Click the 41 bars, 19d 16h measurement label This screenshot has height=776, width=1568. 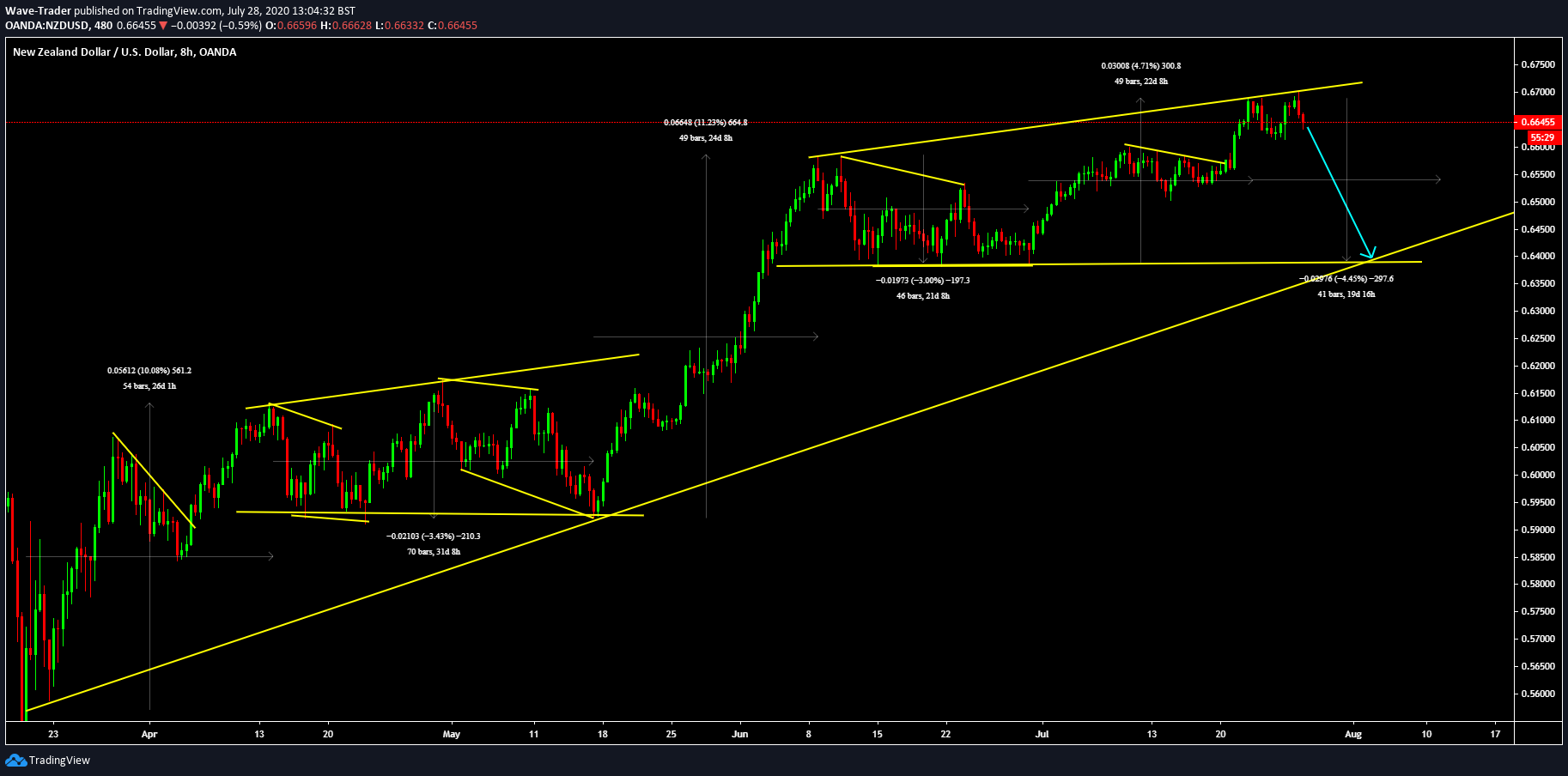click(x=1346, y=294)
